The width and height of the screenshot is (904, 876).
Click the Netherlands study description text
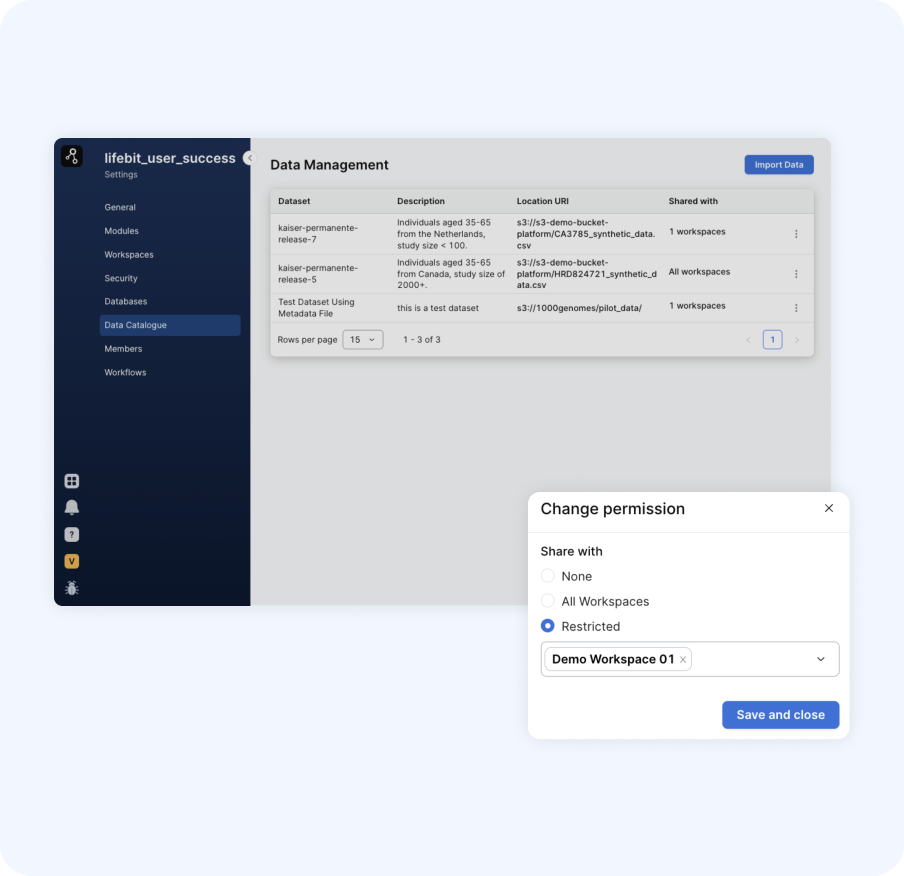[x=444, y=234]
